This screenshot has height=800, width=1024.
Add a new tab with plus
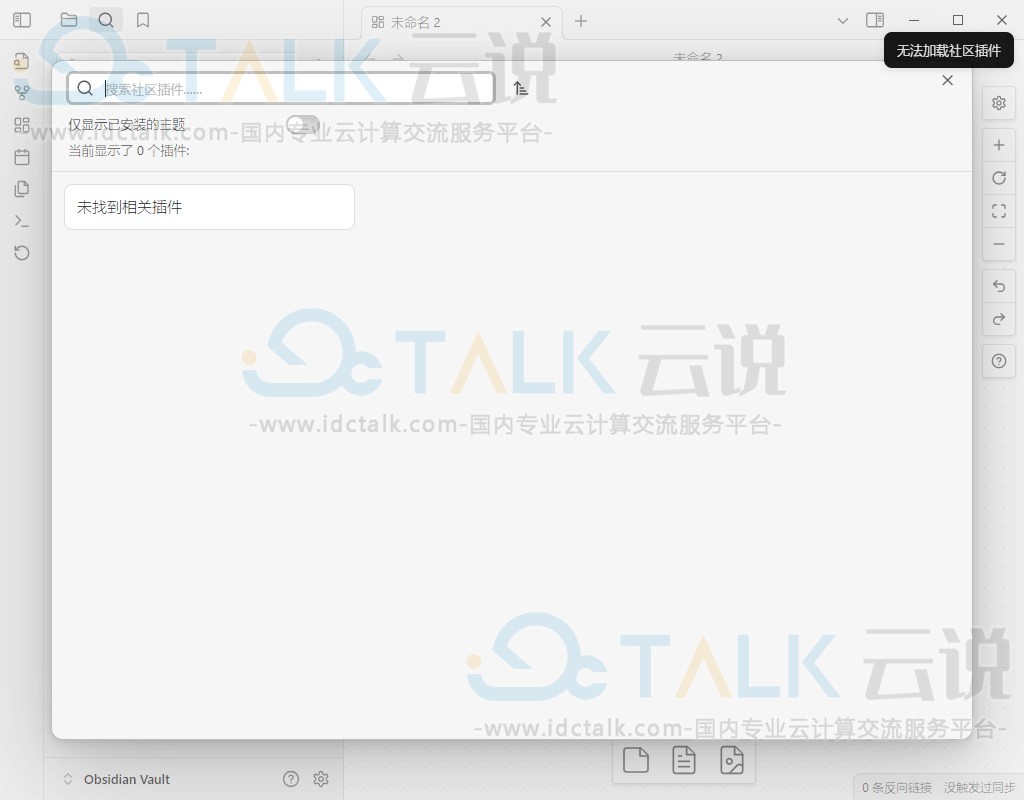[x=581, y=22]
